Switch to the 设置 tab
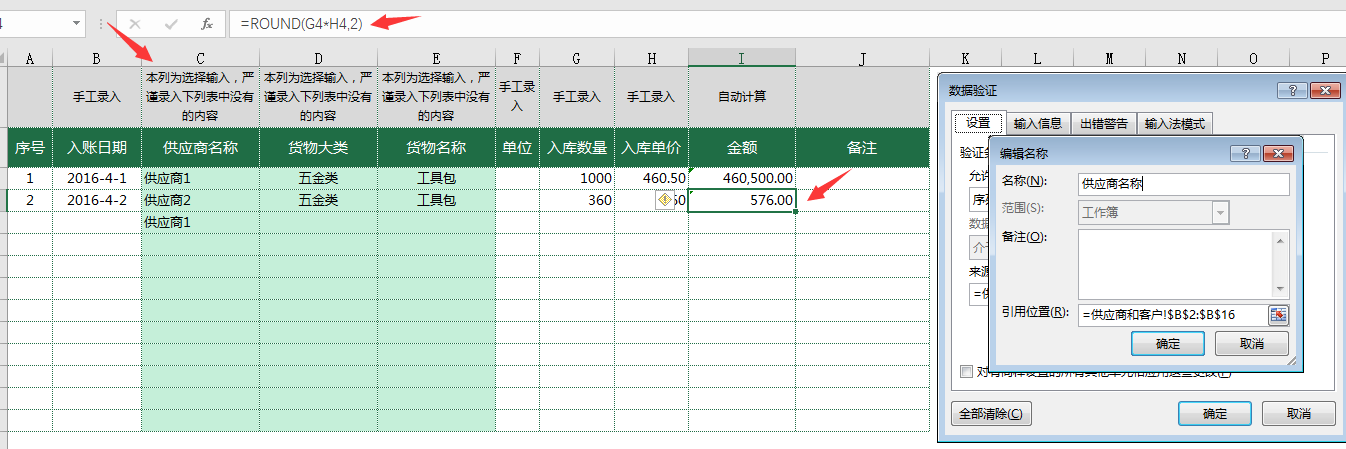Viewport: 1346px width, 449px height. point(977,124)
